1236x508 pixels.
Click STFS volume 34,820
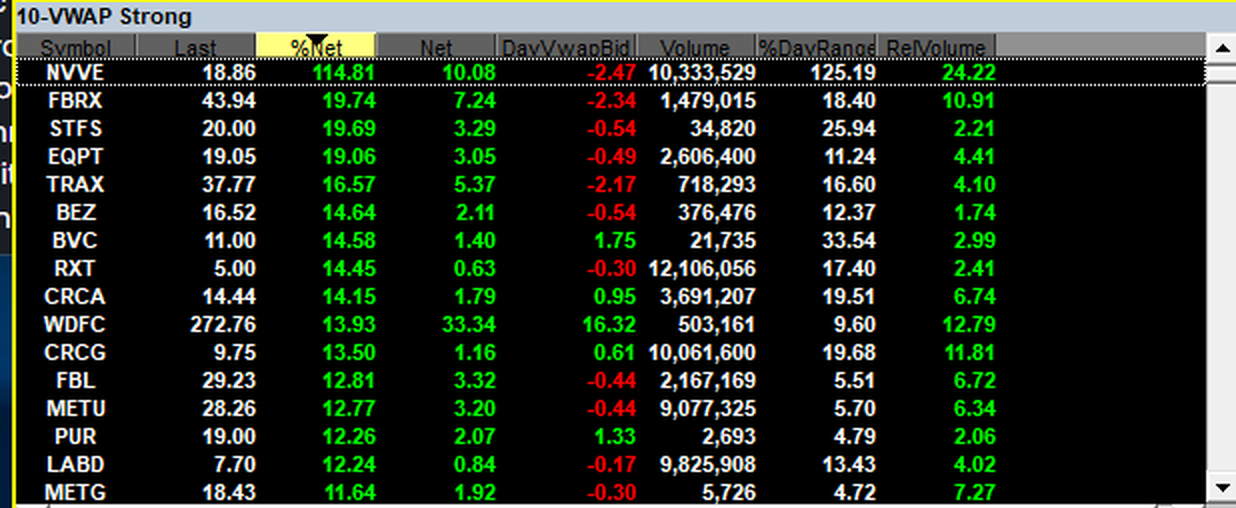(x=723, y=128)
